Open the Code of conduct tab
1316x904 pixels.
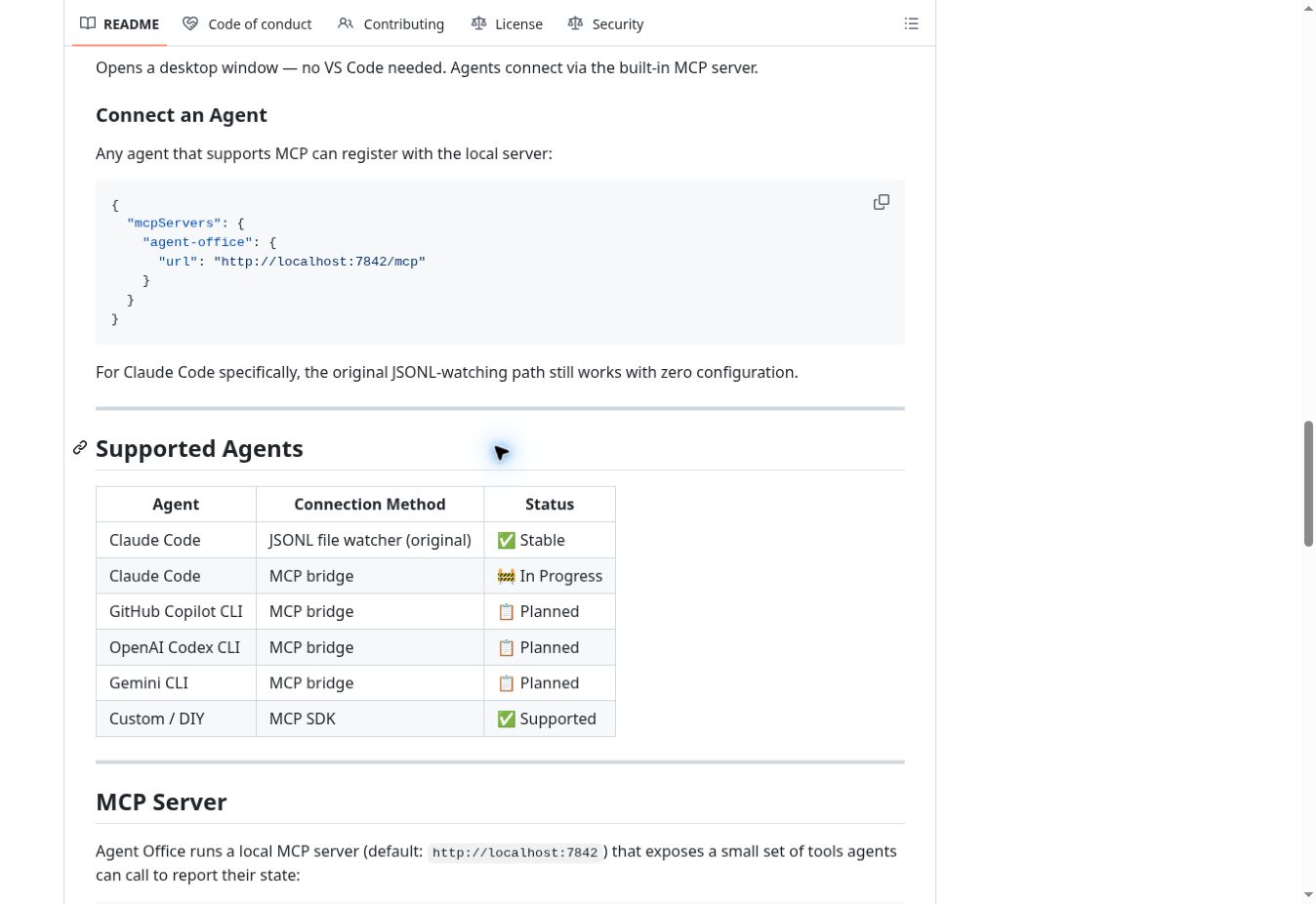tap(247, 23)
